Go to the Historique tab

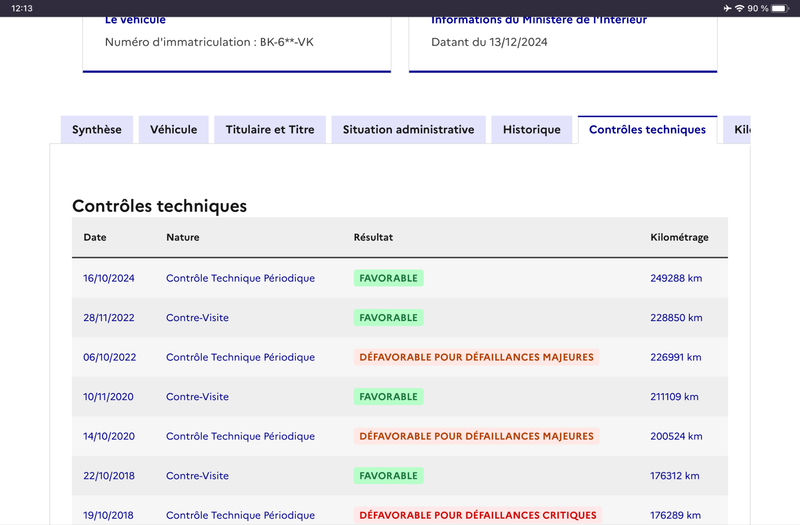(x=532, y=130)
